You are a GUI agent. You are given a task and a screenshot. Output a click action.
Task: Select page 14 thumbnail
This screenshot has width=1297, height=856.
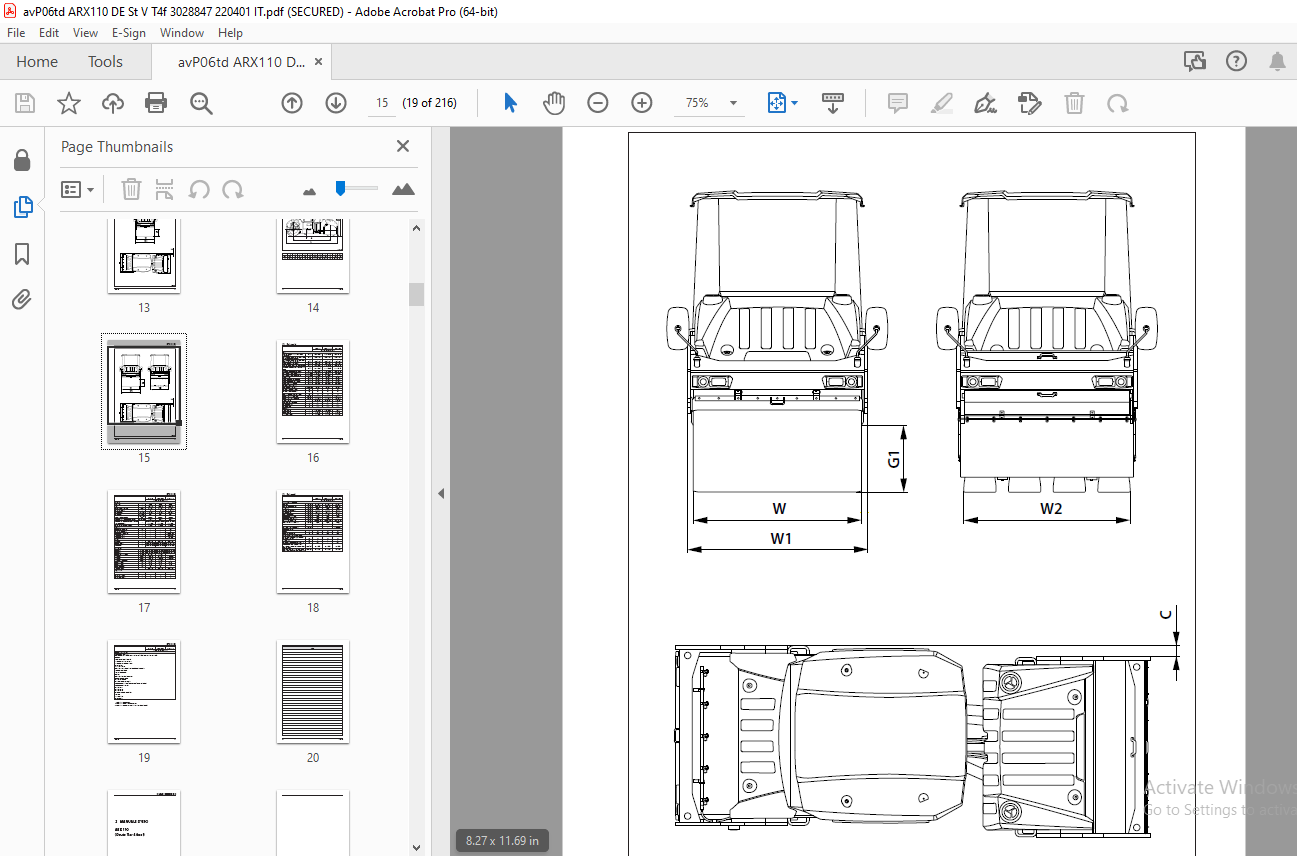click(x=313, y=255)
